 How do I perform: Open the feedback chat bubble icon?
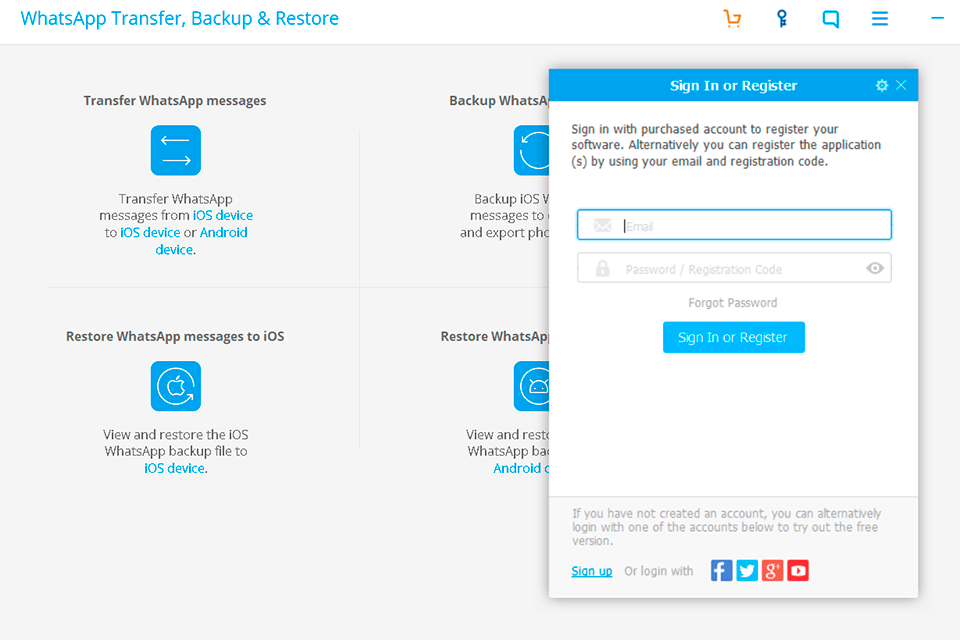coord(830,18)
